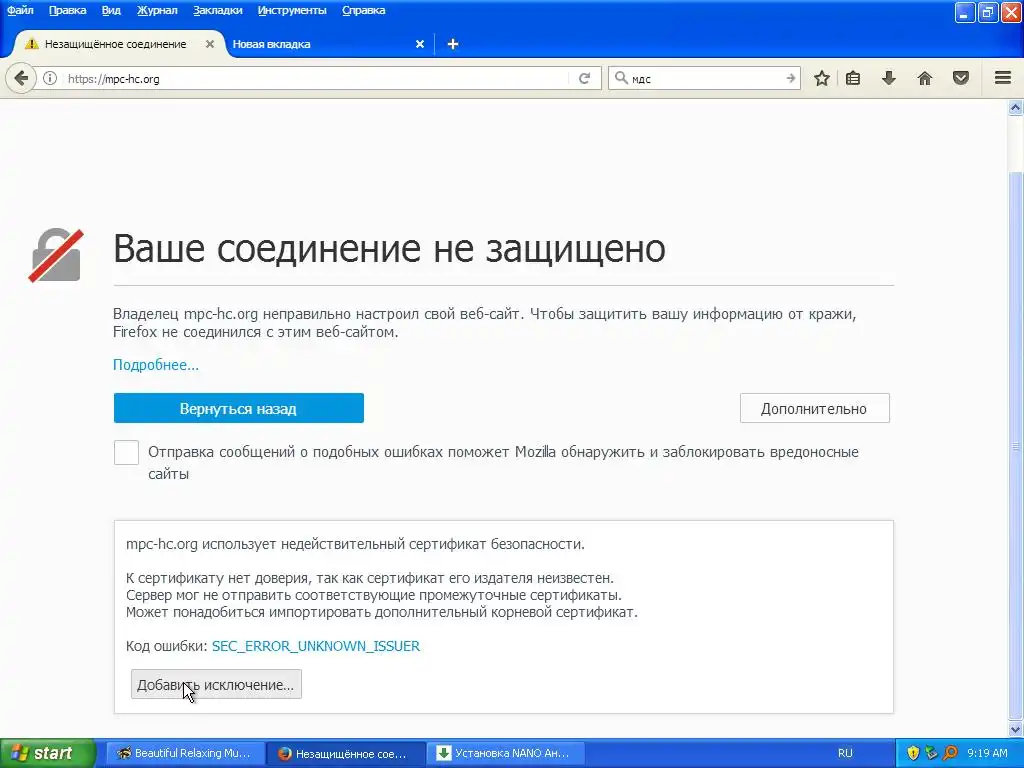Show bookmarks list icon
Image resolution: width=1024 pixels, height=768 pixels.
click(x=853, y=78)
